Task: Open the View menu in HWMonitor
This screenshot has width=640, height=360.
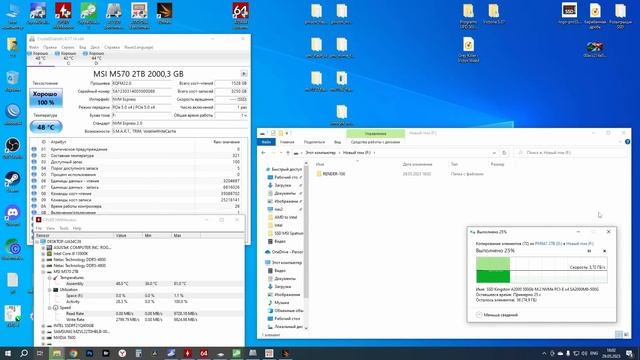Action: pyautogui.click(x=51, y=228)
